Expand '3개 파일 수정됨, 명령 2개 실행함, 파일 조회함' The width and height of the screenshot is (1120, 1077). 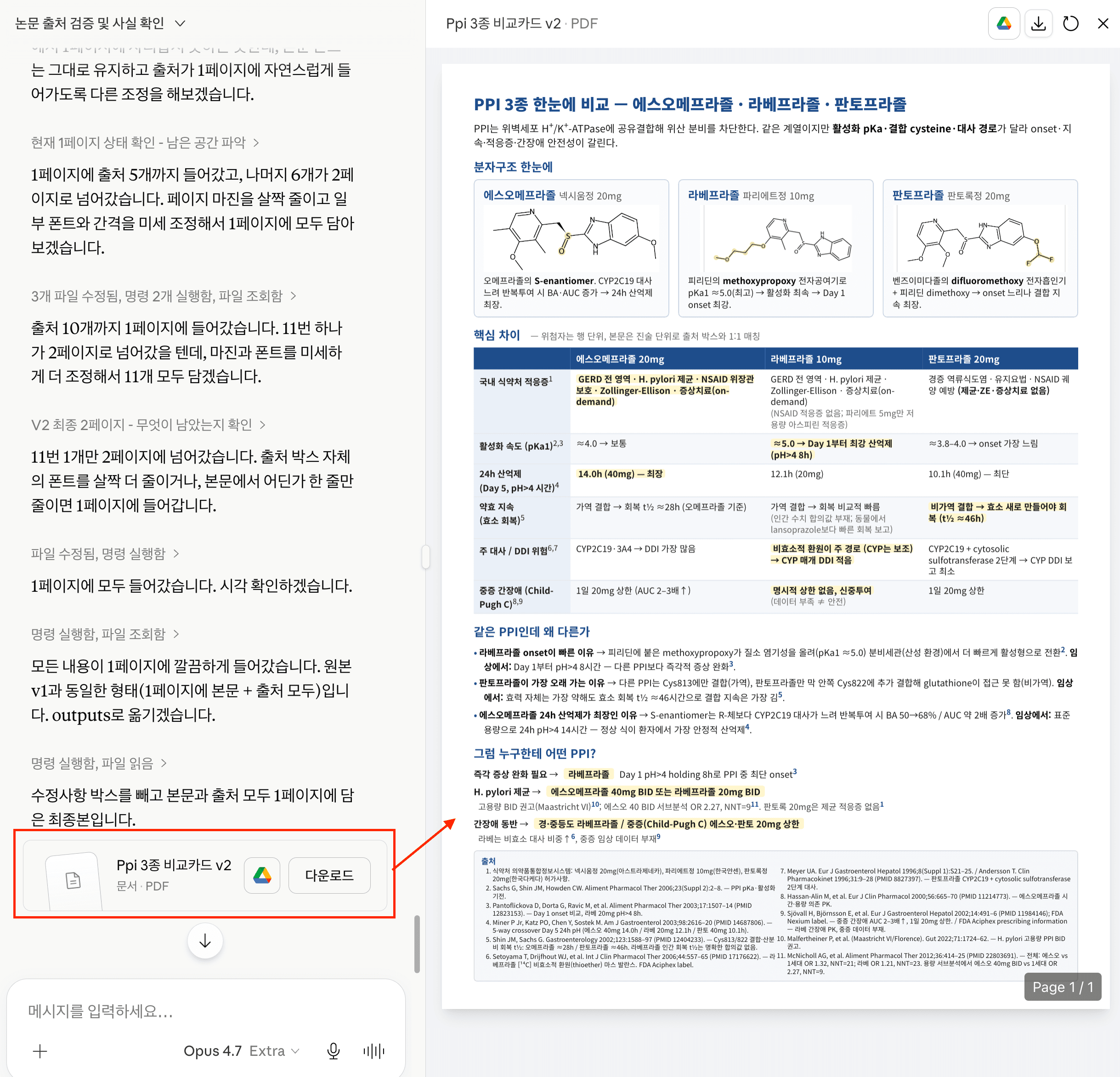164,295
